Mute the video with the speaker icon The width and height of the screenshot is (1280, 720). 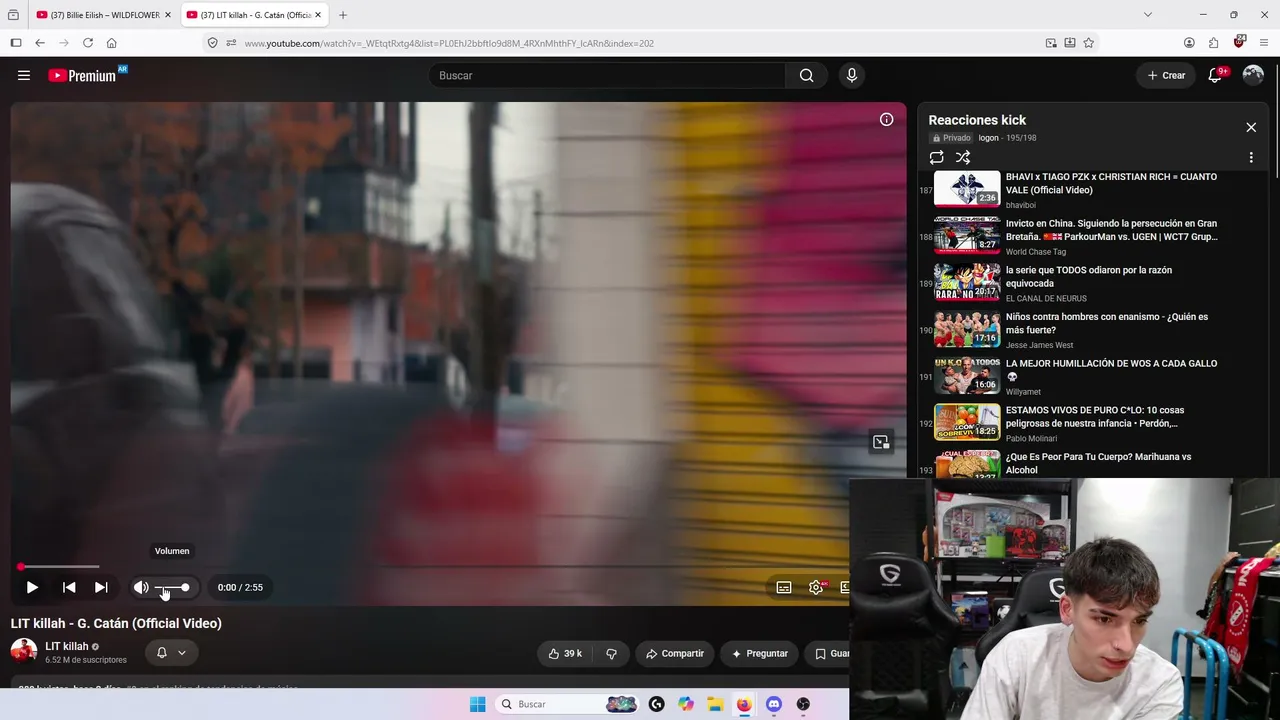(141, 587)
